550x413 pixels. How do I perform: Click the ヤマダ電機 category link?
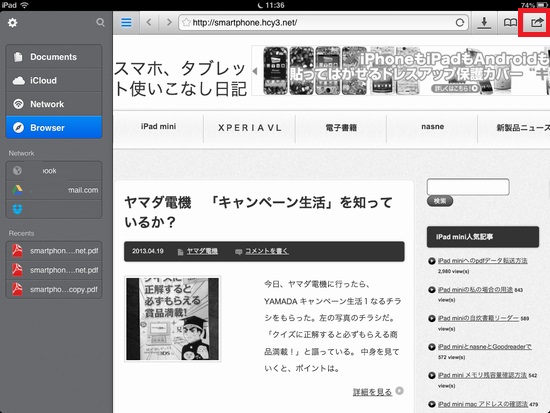tap(202, 251)
